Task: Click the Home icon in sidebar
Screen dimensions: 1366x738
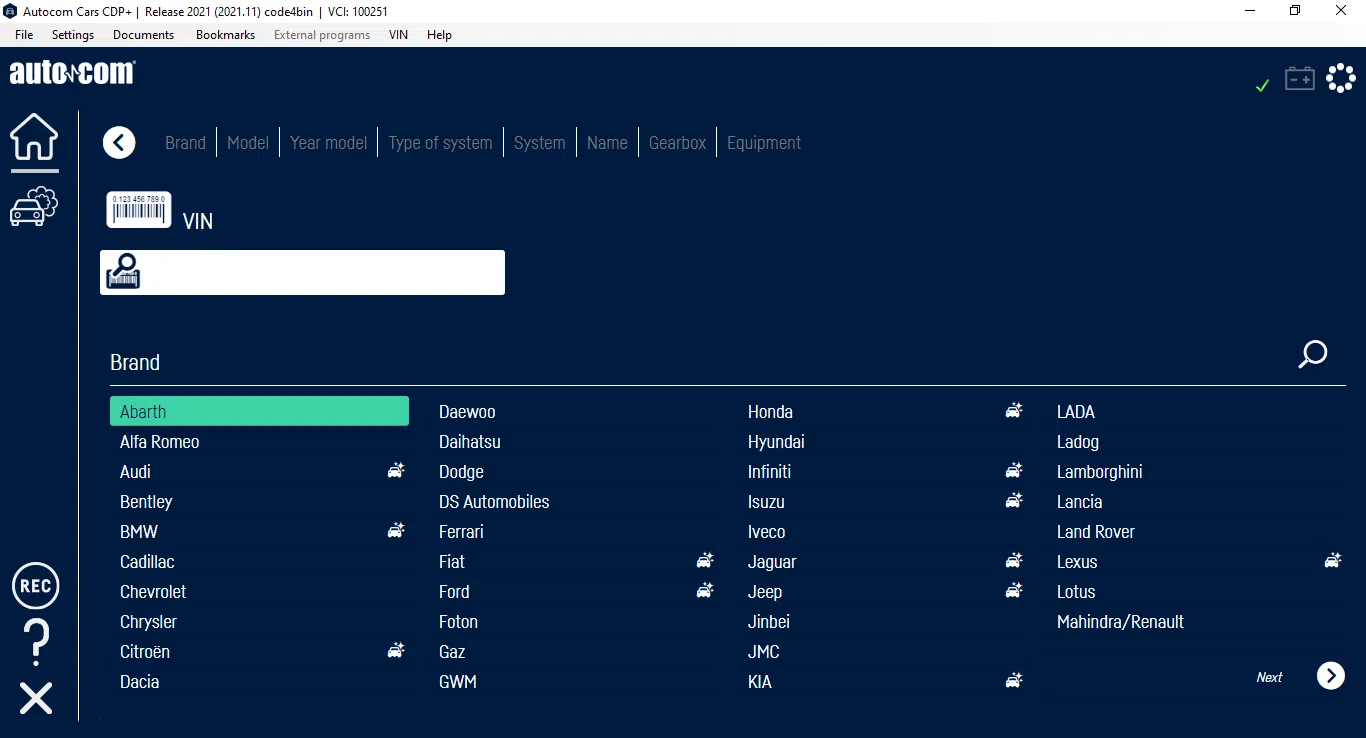Action: (x=34, y=137)
